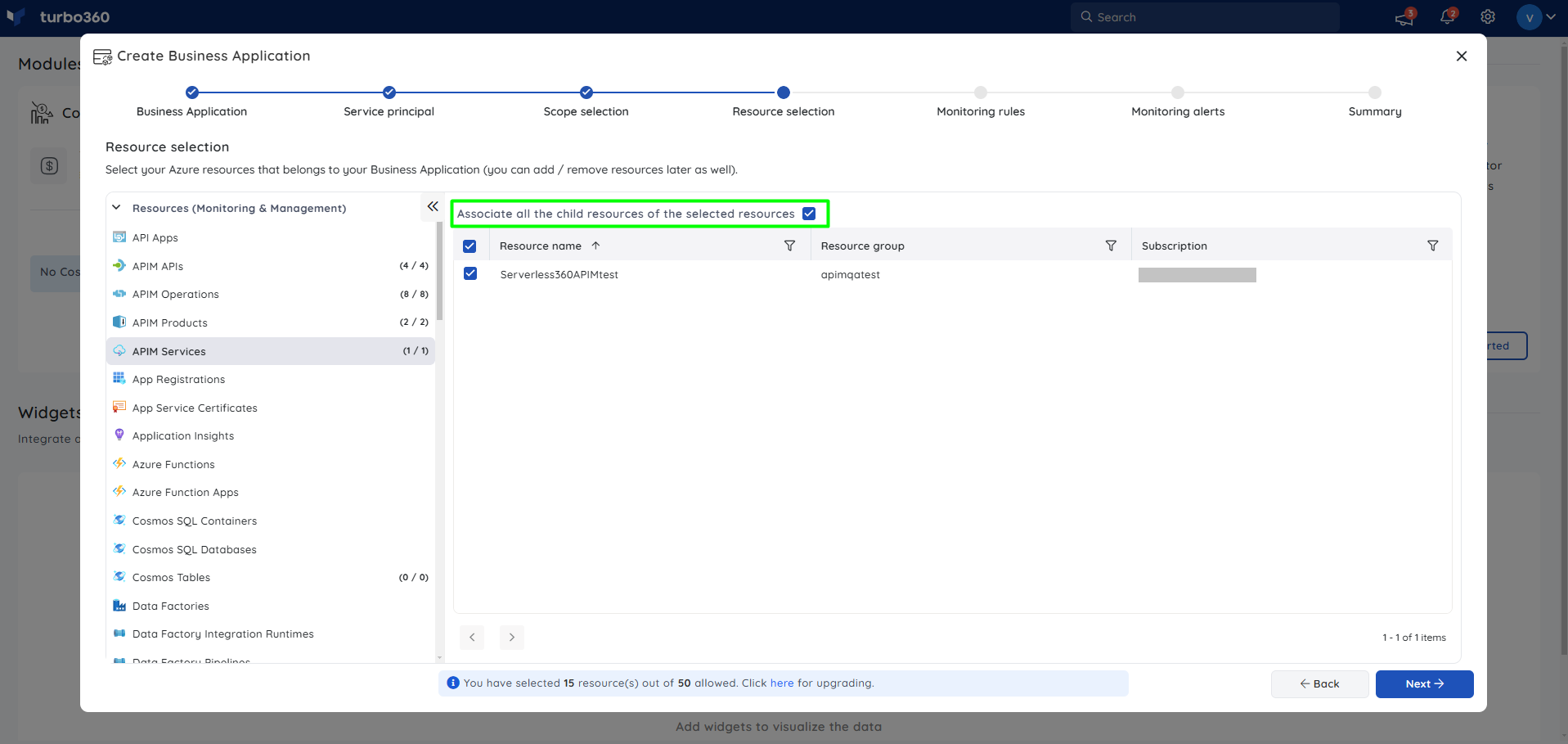This screenshot has height=744, width=1568.
Task: Click the Serverless360APIMtest resource name
Action: tap(559, 274)
